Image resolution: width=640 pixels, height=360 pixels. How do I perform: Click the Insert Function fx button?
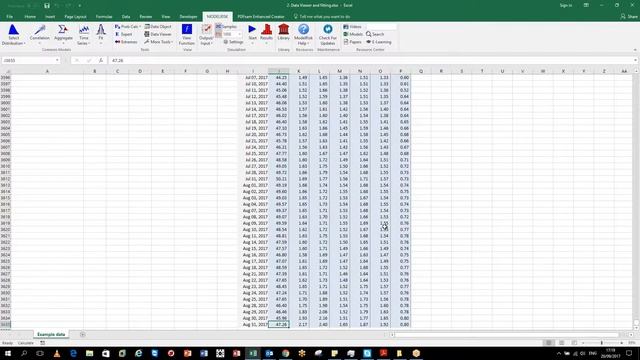(x=101, y=60)
